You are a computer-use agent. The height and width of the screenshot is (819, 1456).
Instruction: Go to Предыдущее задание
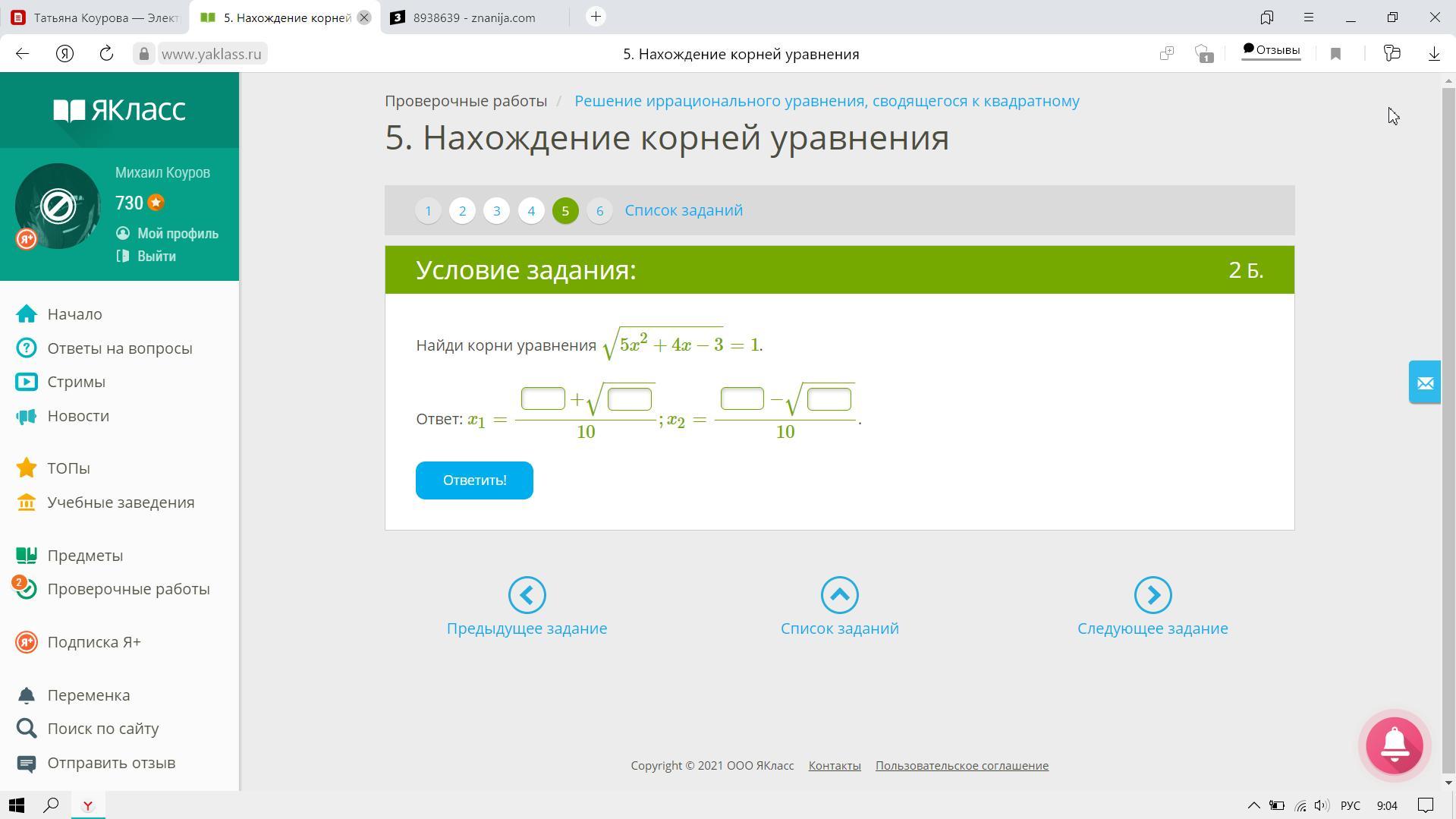527,628
